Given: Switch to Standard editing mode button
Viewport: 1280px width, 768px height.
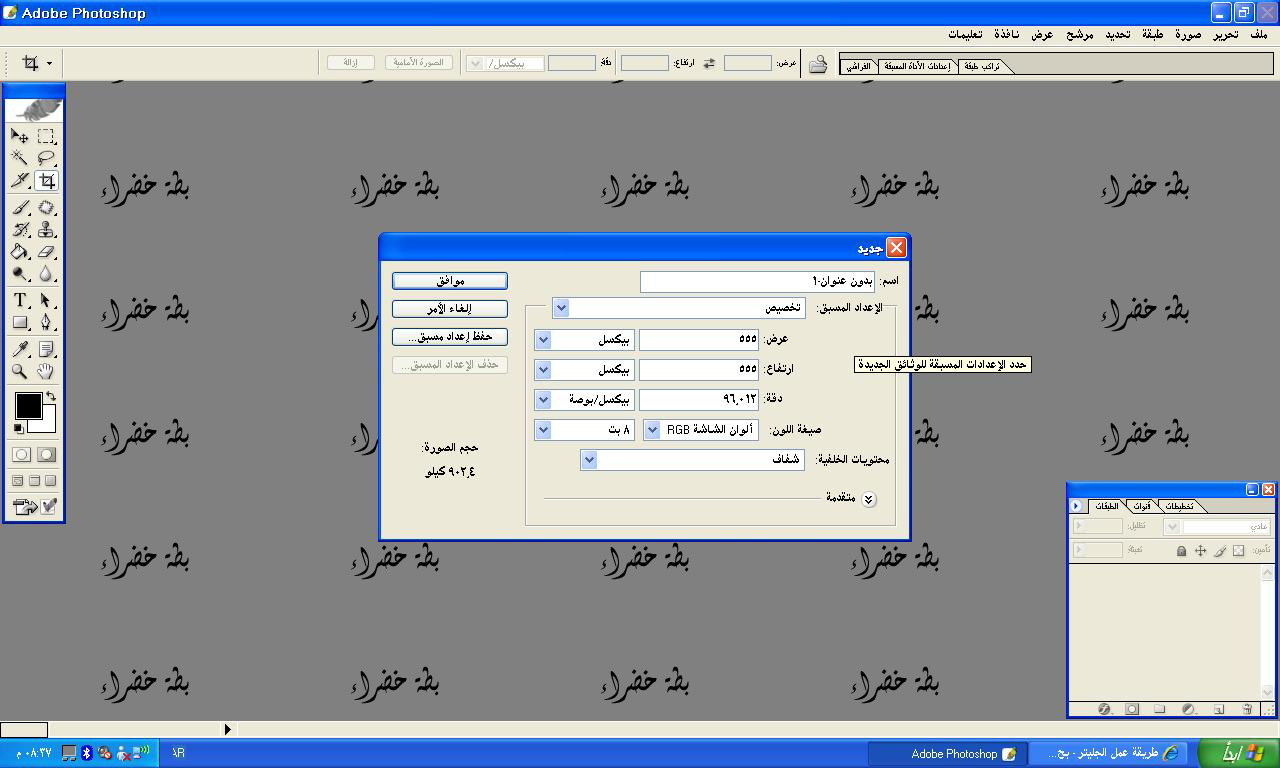Looking at the screenshot, I should (21, 454).
